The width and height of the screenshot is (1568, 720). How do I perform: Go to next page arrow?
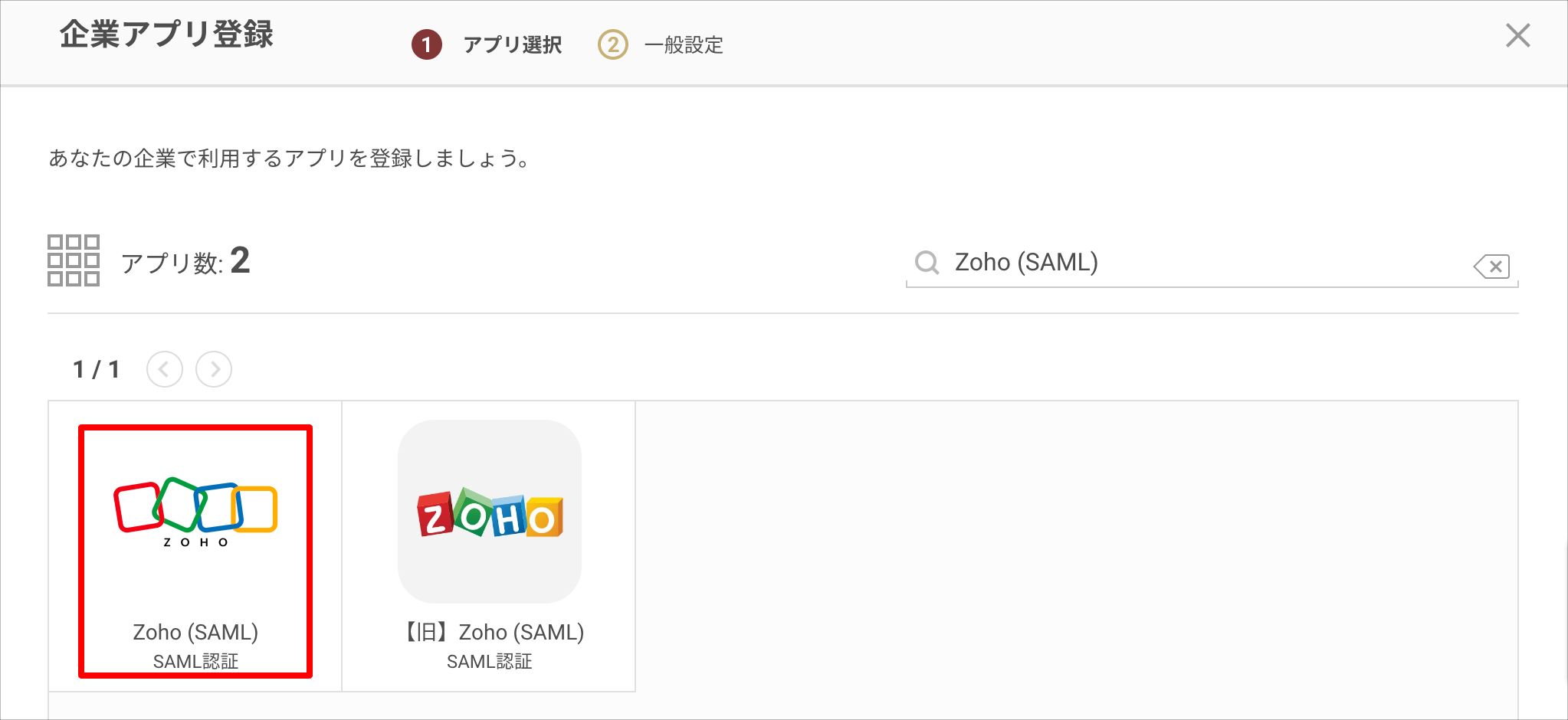[214, 369]
